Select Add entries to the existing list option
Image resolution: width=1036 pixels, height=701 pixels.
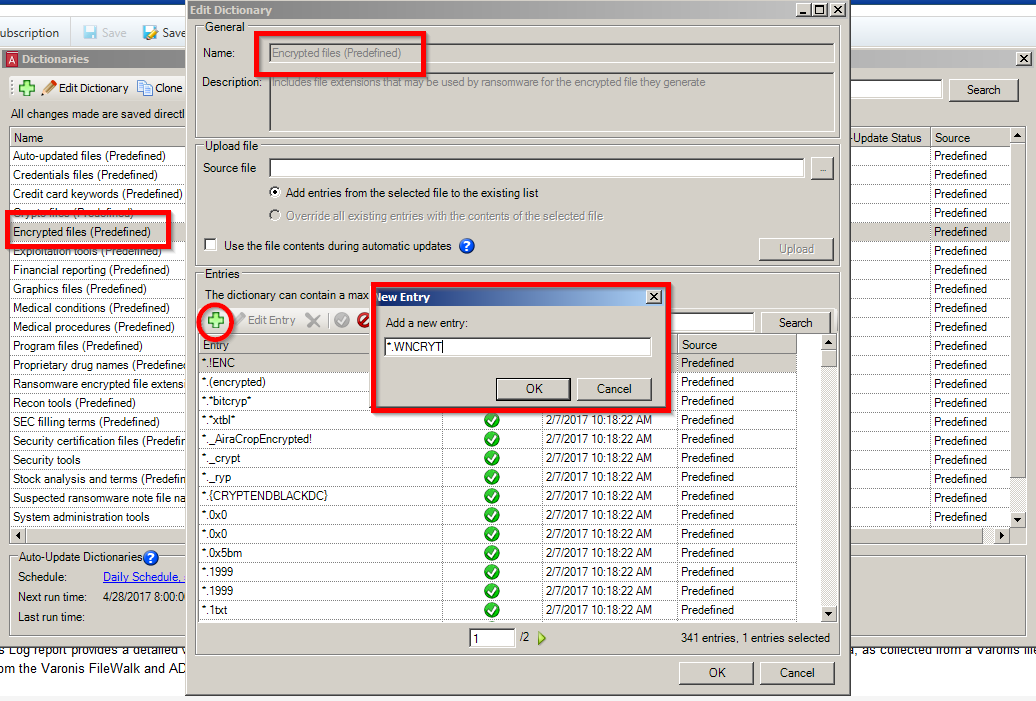275,192
